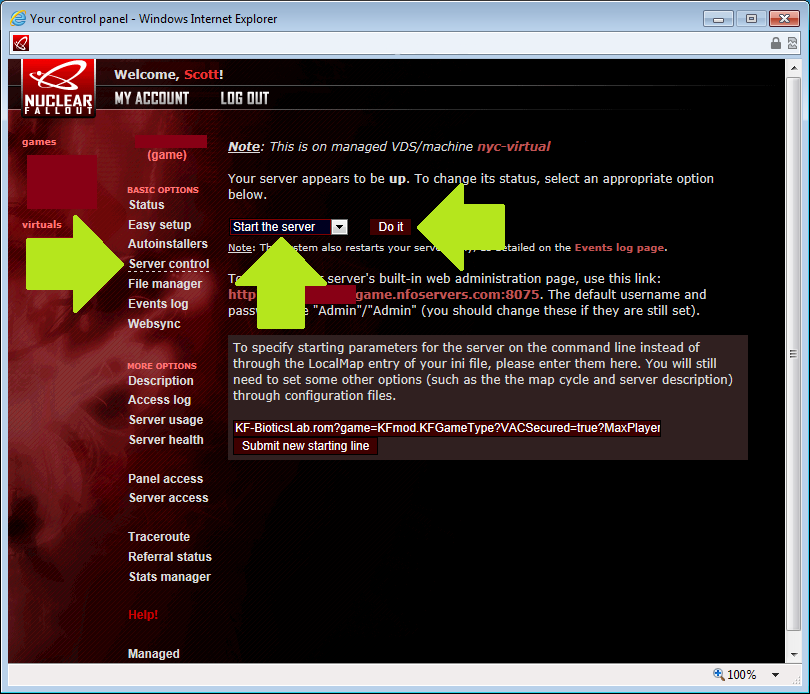
Task: Click the starting parameters text field
Action: click(x=446, y=428)
